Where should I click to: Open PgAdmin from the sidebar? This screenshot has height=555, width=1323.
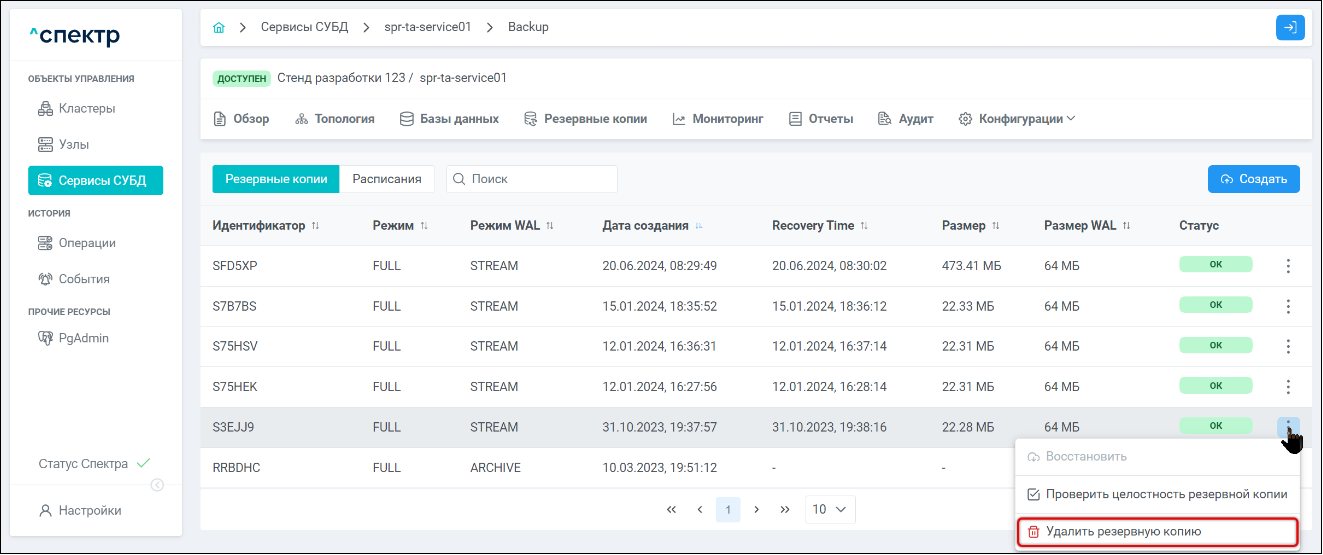click(84, 338)
